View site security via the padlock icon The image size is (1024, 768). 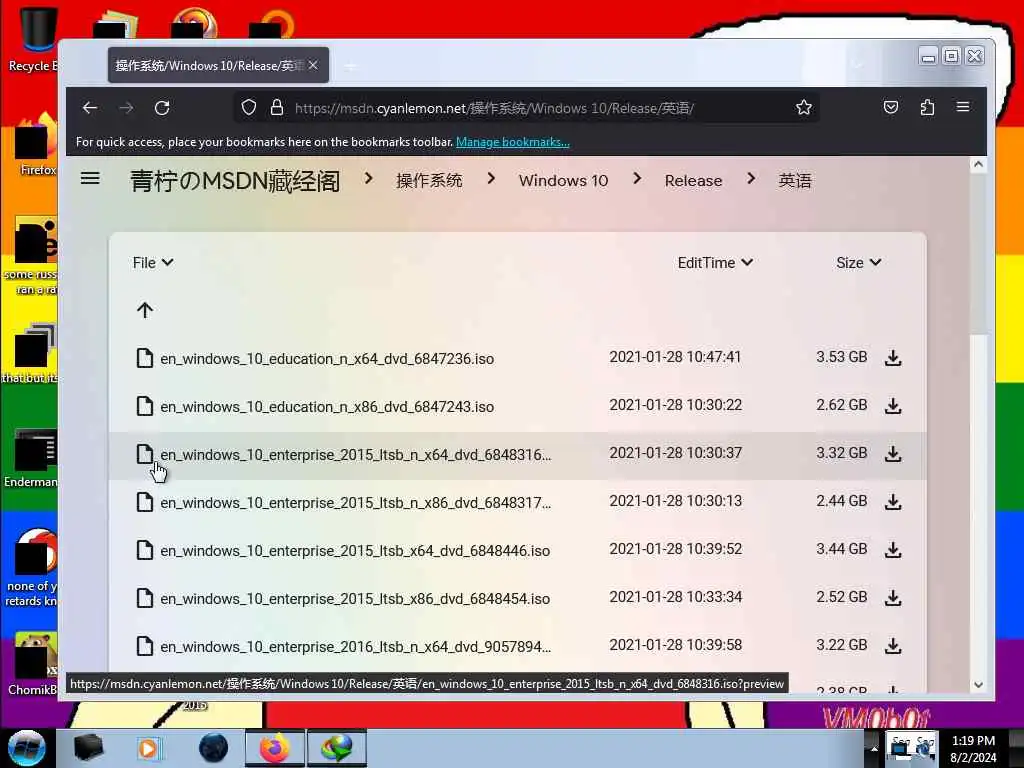click(x=277, y=107)
